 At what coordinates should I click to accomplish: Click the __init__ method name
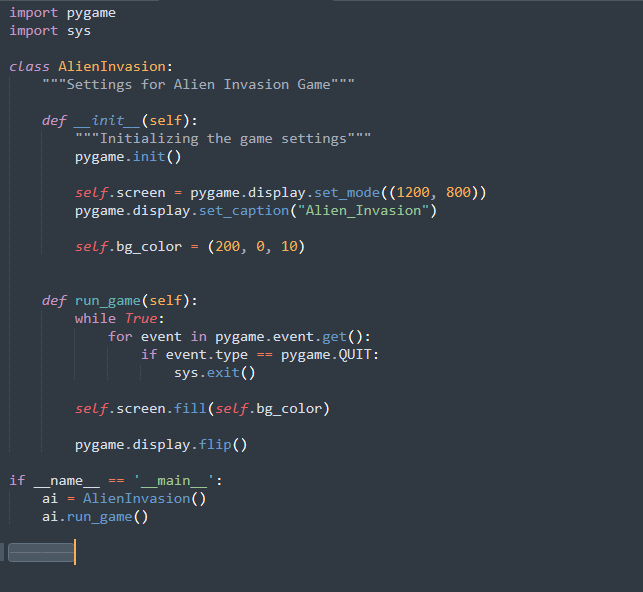[107, 121]
